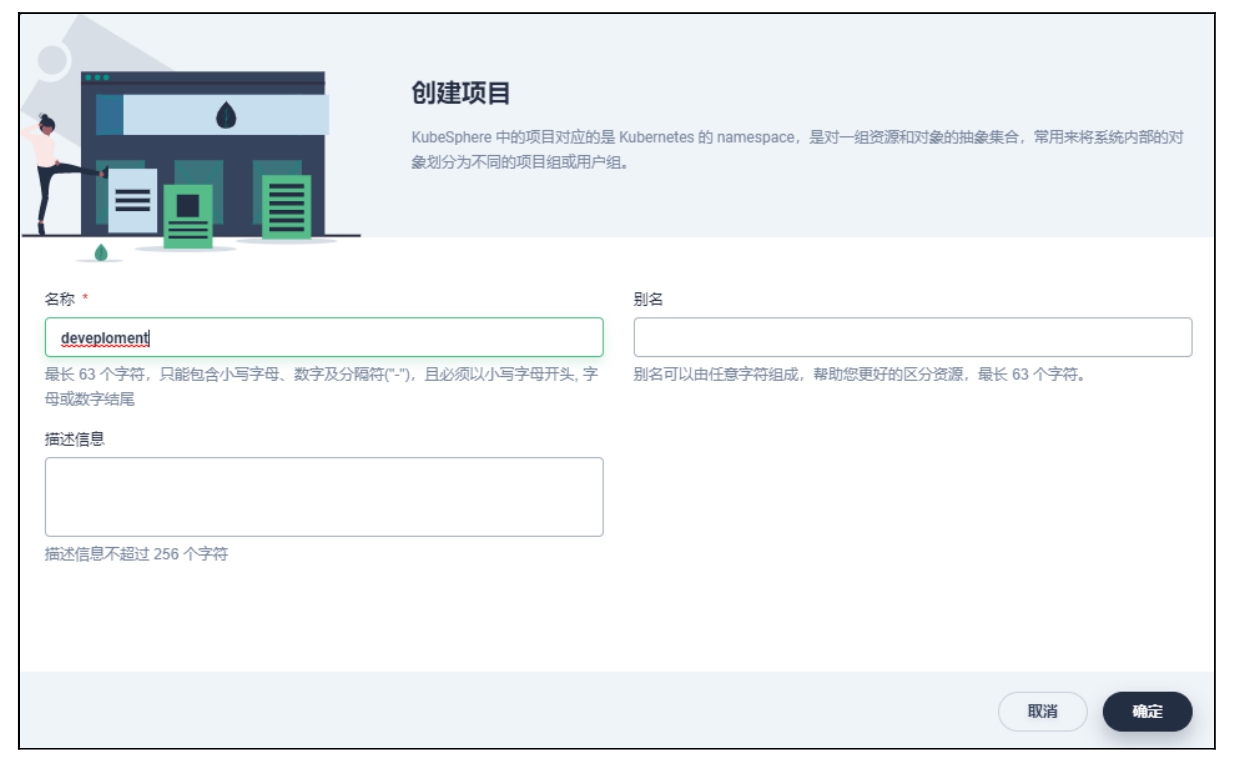This screenshot has height=770, width=1234.
Task: Click the green document with black lines
Action: pos(286,206)
